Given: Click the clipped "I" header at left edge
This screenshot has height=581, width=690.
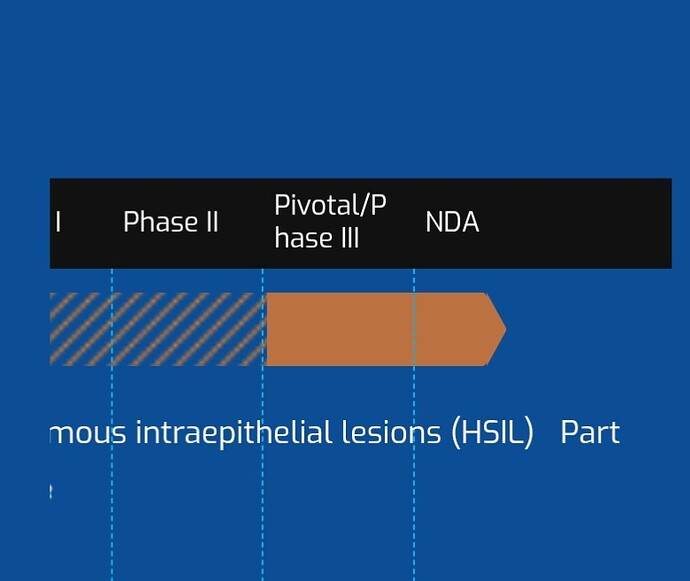Looking at the screenshot, I should [x=58, y=222].
